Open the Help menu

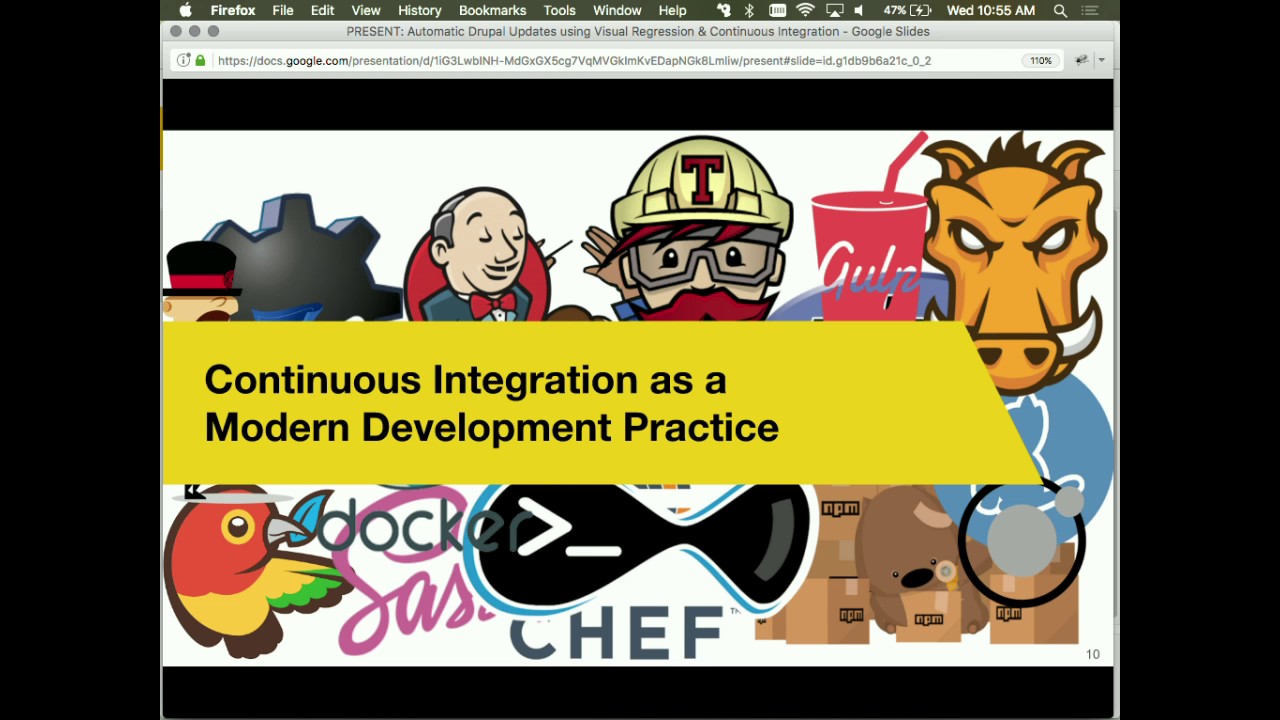[x=672, y=10]
